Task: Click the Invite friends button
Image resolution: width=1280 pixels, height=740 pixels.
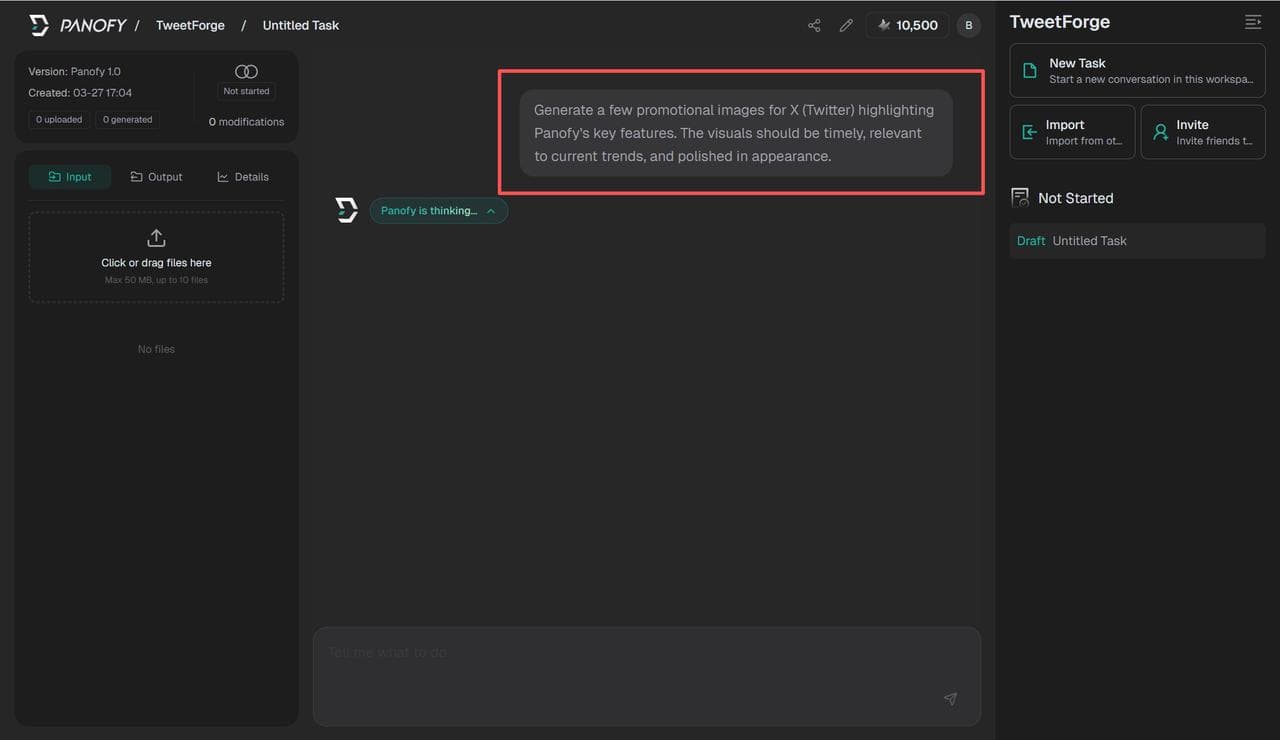Action: pyautogui.click(x=1203, y=132)
